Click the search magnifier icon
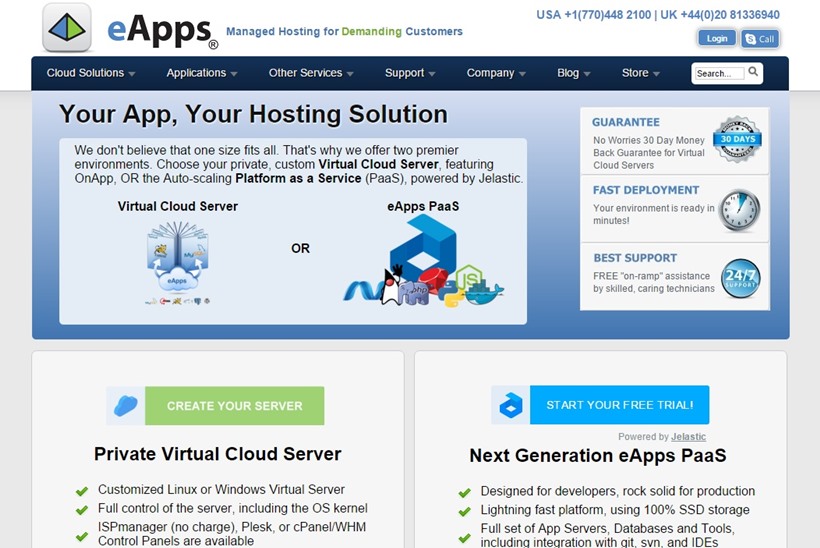 (x=753, y=72)
